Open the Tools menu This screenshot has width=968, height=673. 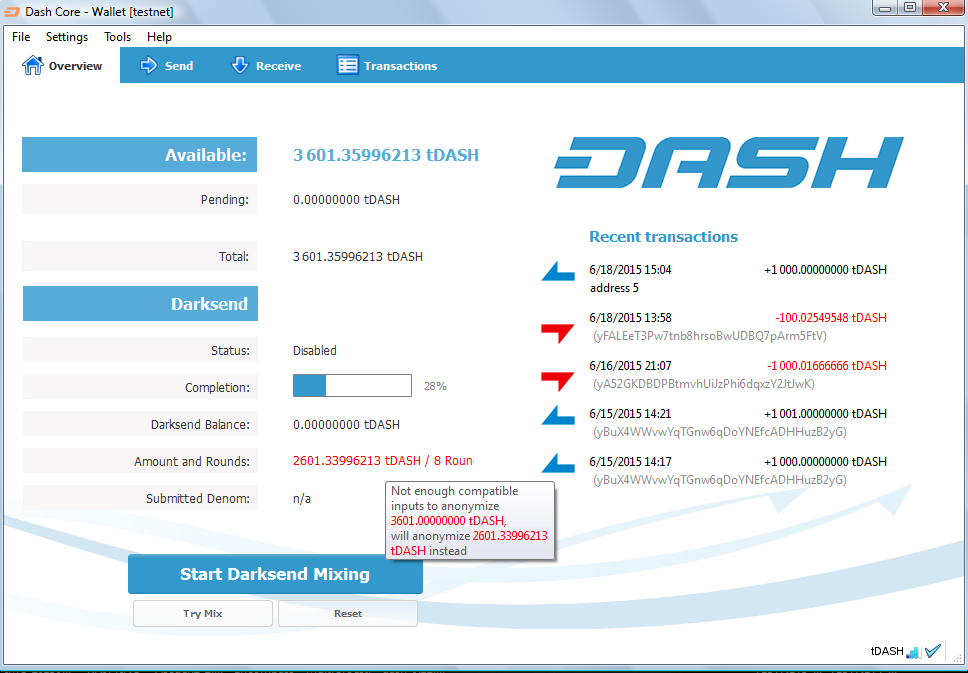[117, 37]
